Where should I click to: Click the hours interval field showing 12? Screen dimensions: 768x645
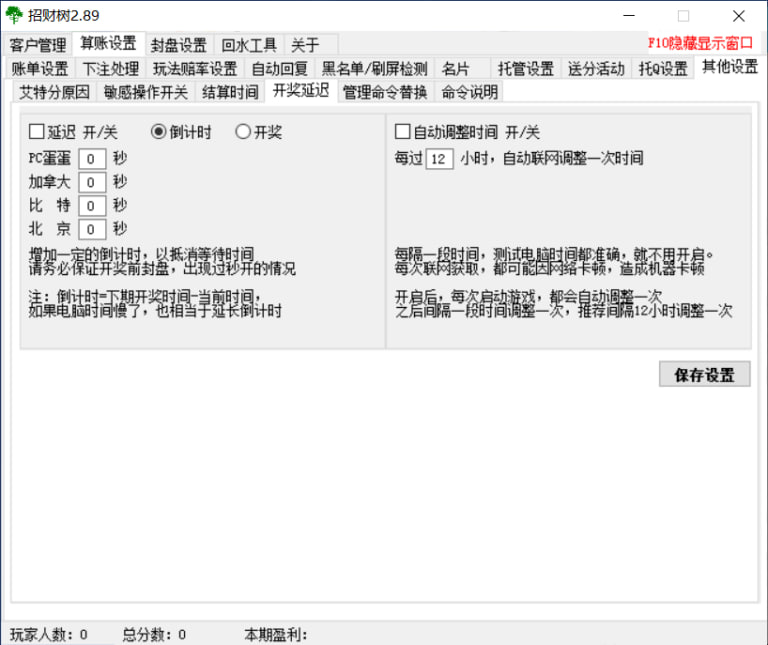pyautogui.click(x=439, y=158)
